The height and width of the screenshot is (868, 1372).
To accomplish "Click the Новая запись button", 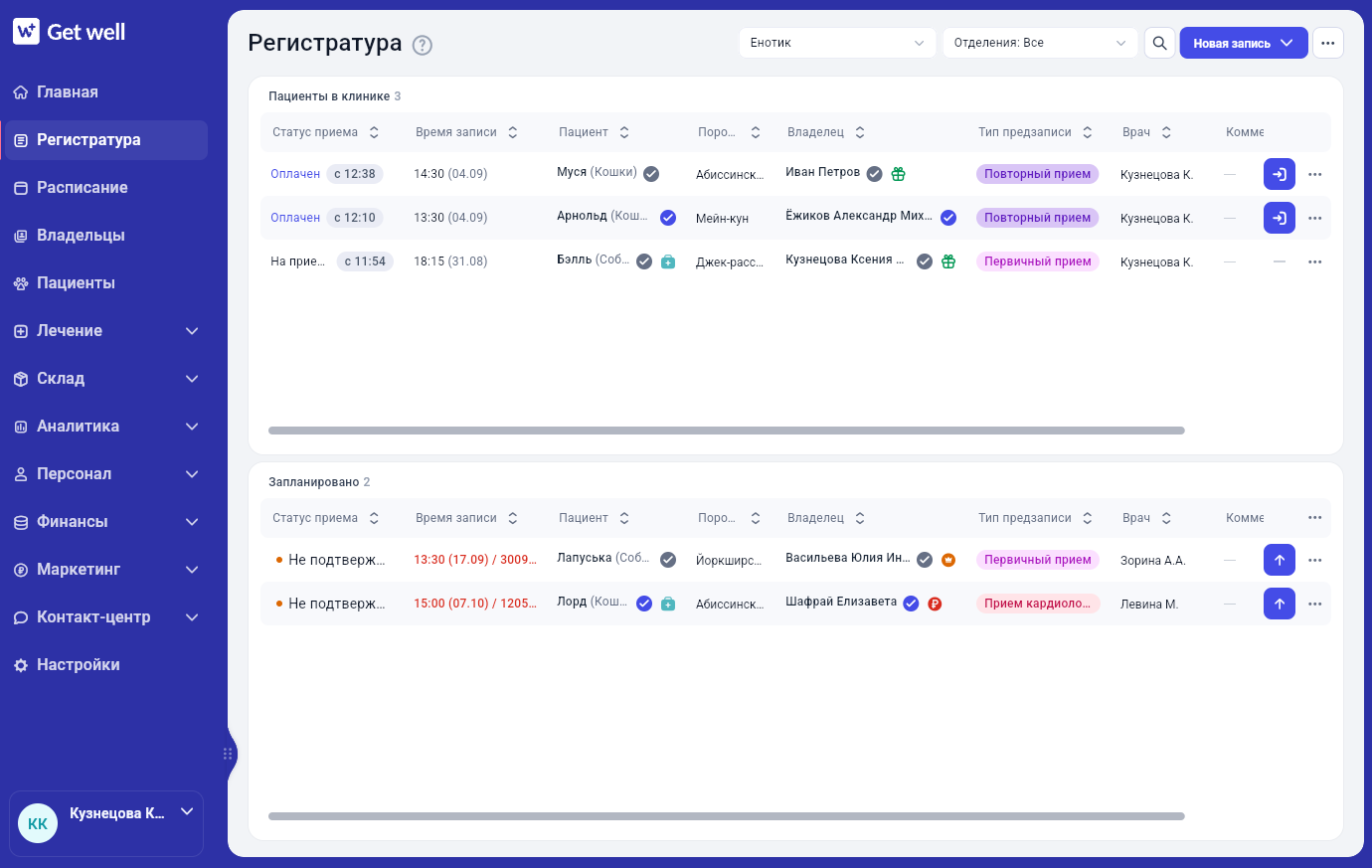I will tap(1244, 43).
